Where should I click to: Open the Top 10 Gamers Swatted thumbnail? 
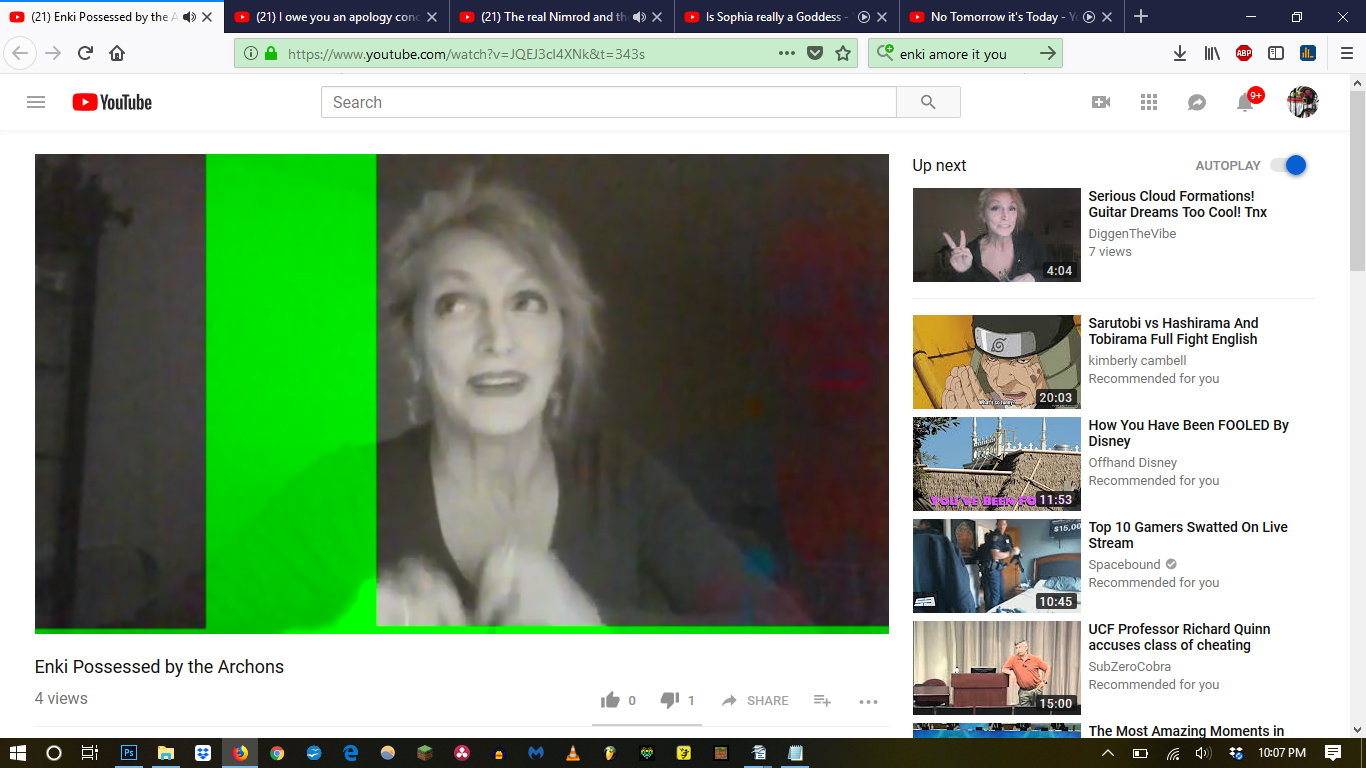pos(997,566)
